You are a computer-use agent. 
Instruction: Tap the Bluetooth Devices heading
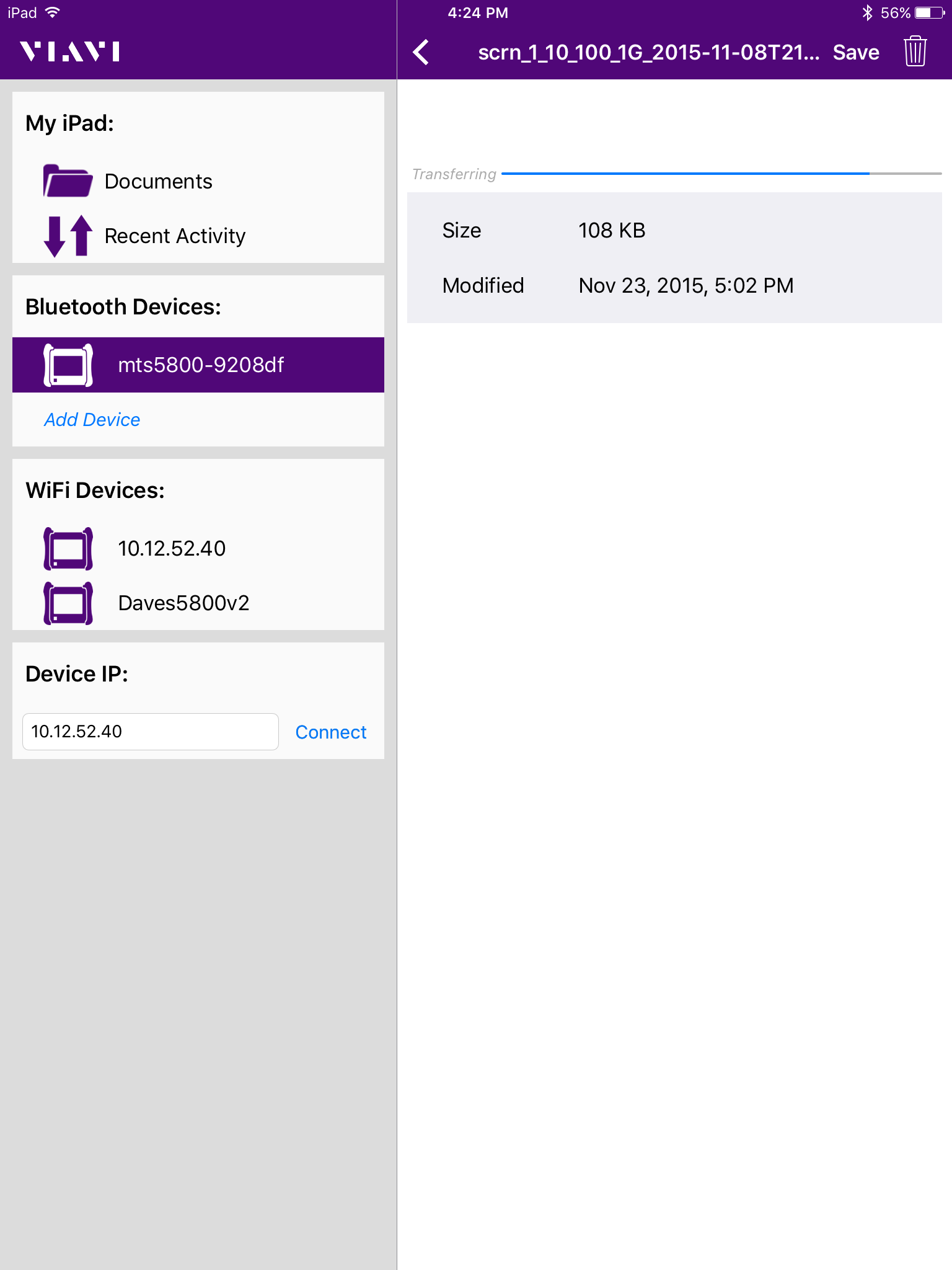(x=123, y=307)
